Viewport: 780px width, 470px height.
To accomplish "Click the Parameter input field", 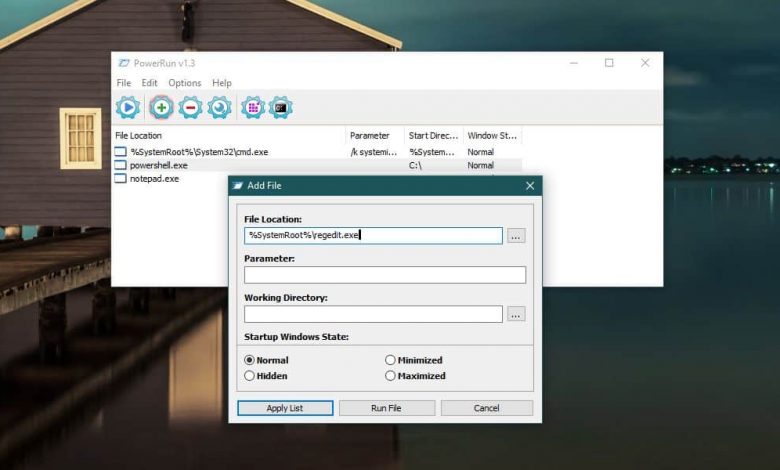I will coord(385,275).
